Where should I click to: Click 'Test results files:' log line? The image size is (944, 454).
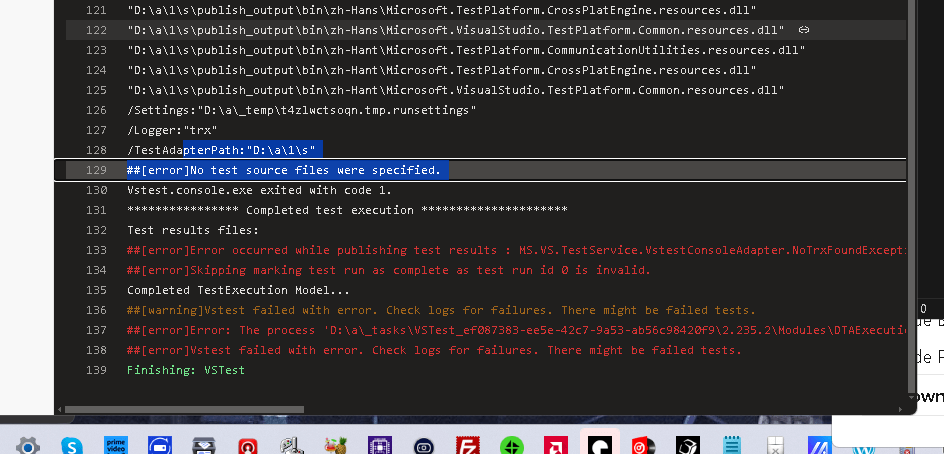tap(193, 230)
